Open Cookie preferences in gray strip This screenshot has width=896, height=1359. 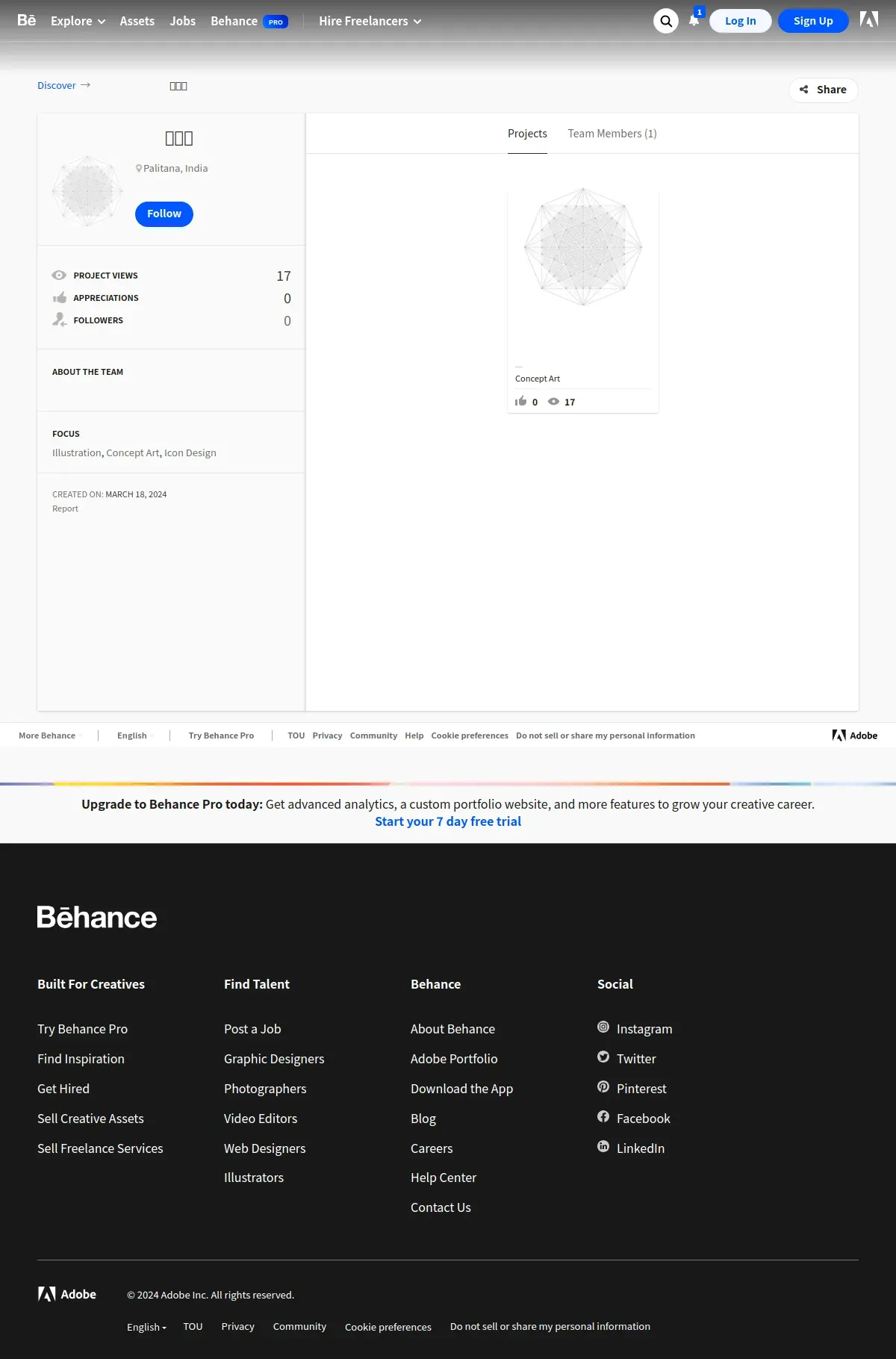coord(470,736)
